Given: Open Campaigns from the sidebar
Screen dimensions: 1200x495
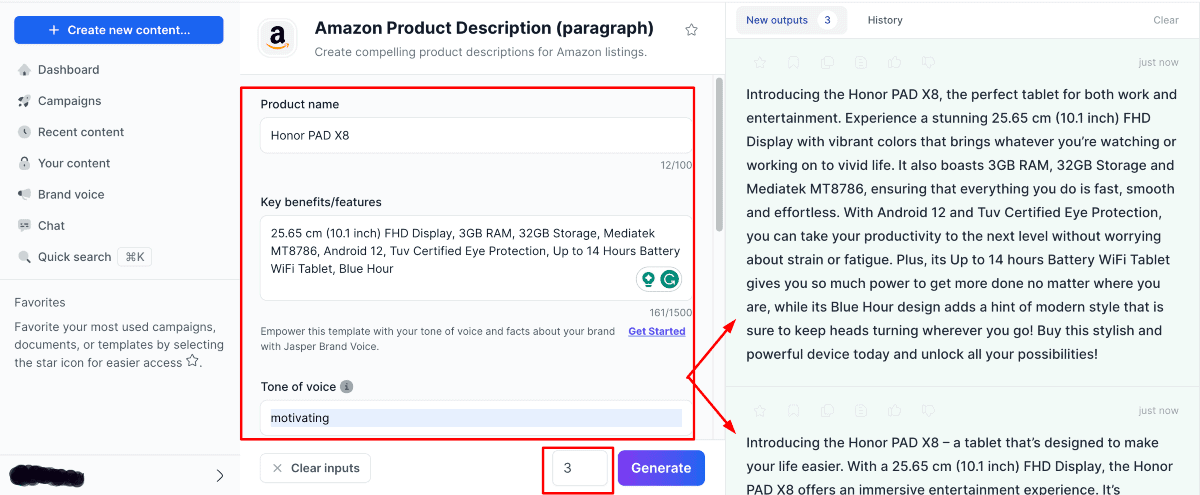Looking at the screenshot, I should tap(69, 101).
